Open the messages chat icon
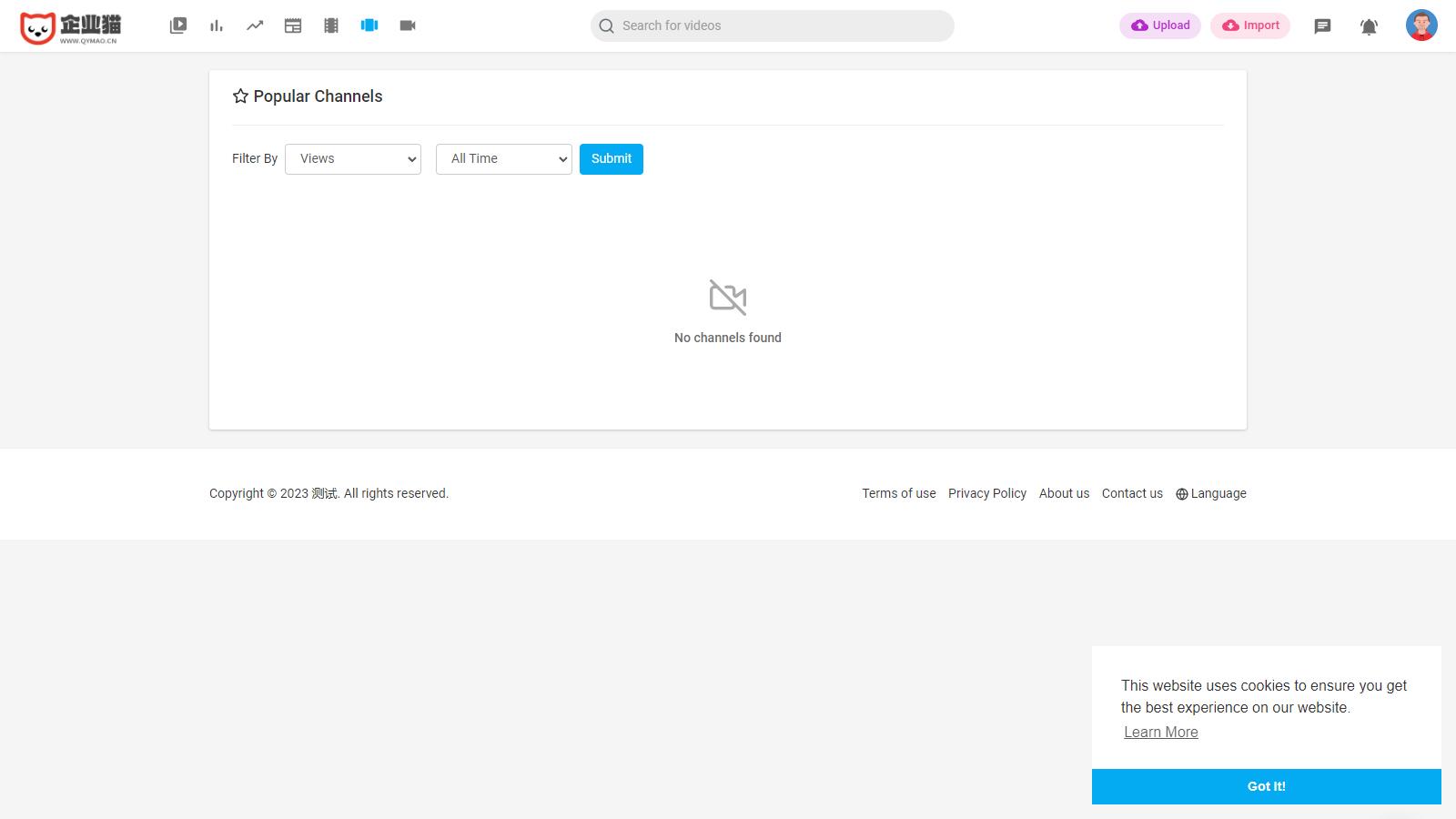 point(1322,26)
